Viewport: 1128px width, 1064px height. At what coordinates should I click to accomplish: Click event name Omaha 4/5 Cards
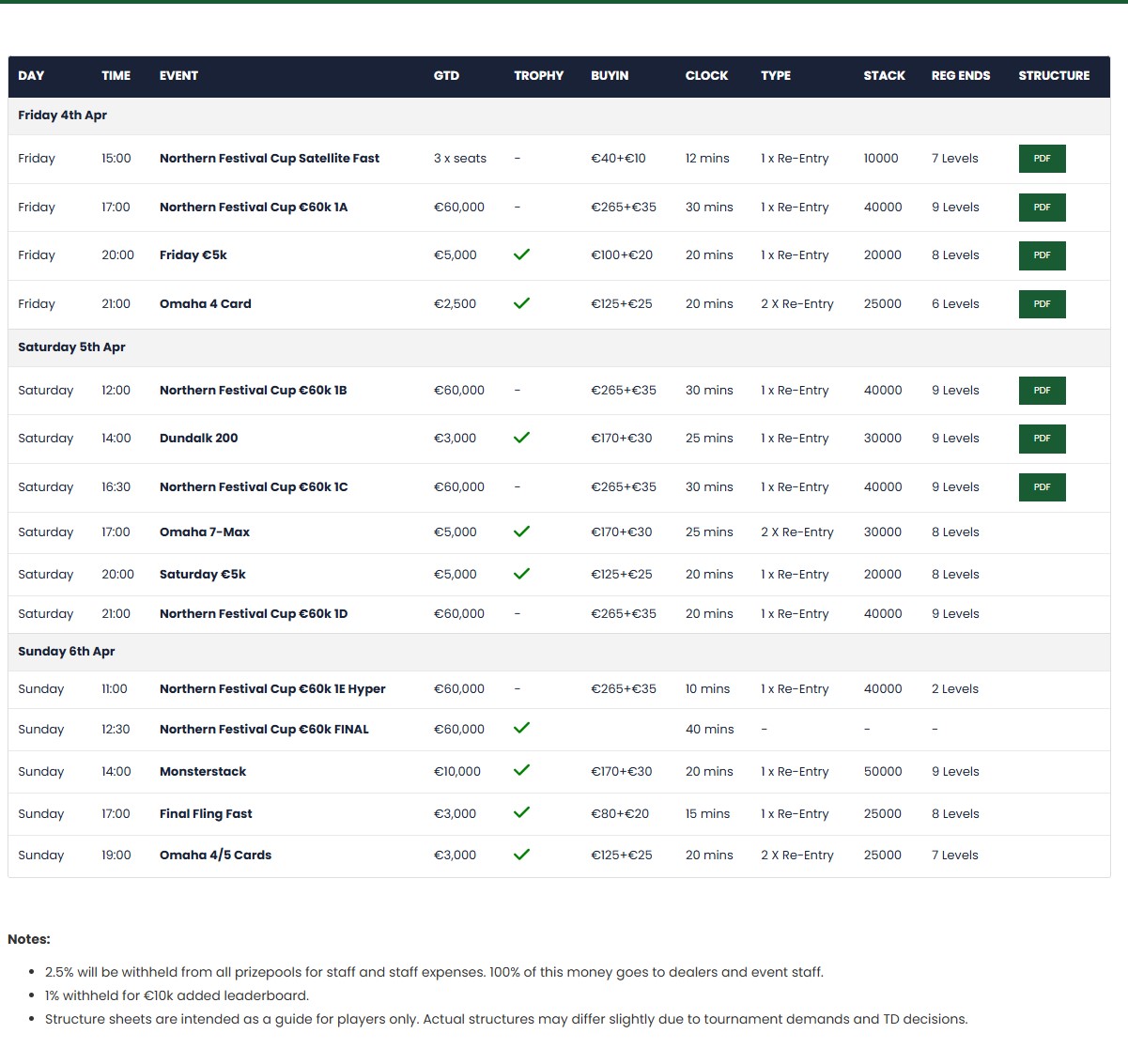[x=216, y=856]
